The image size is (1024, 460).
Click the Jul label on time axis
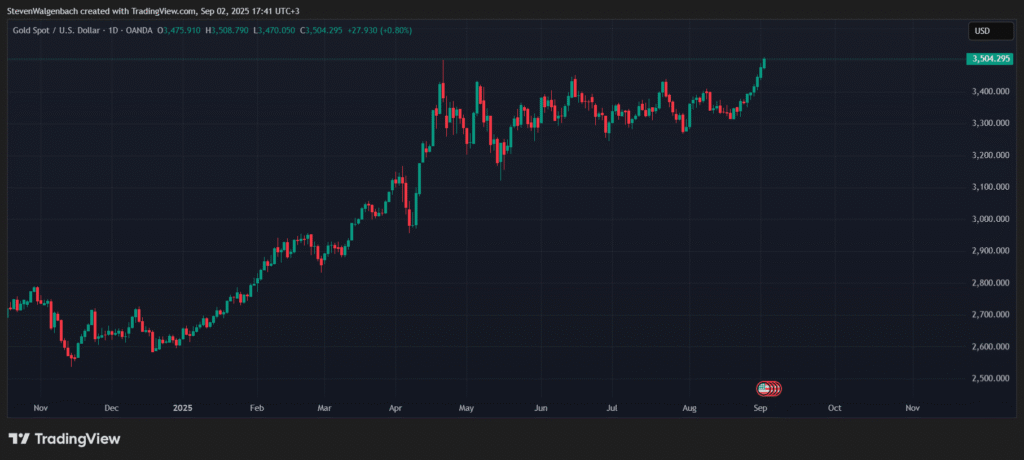612,408
